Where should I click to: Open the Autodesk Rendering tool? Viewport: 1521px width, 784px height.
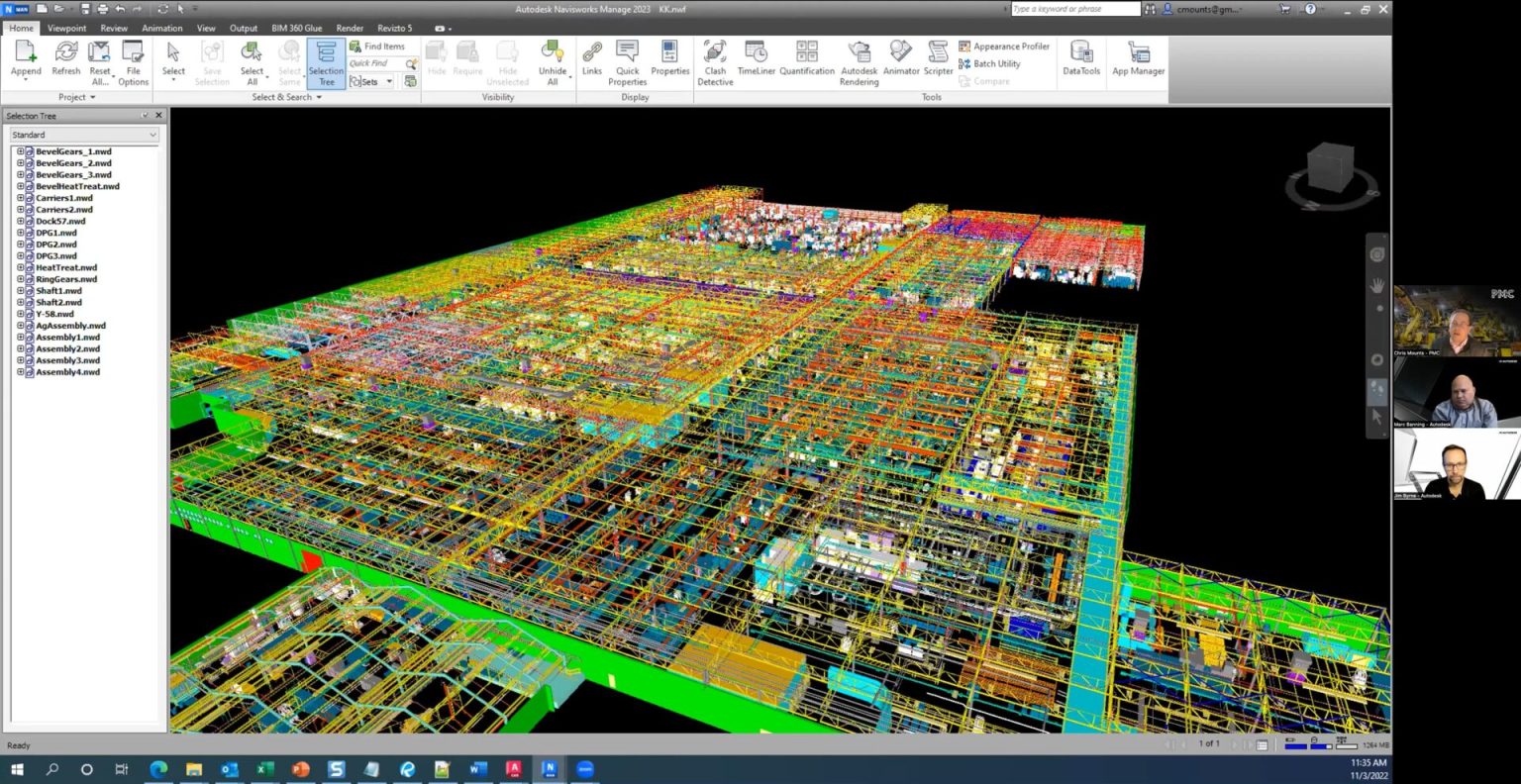(859, 61)
